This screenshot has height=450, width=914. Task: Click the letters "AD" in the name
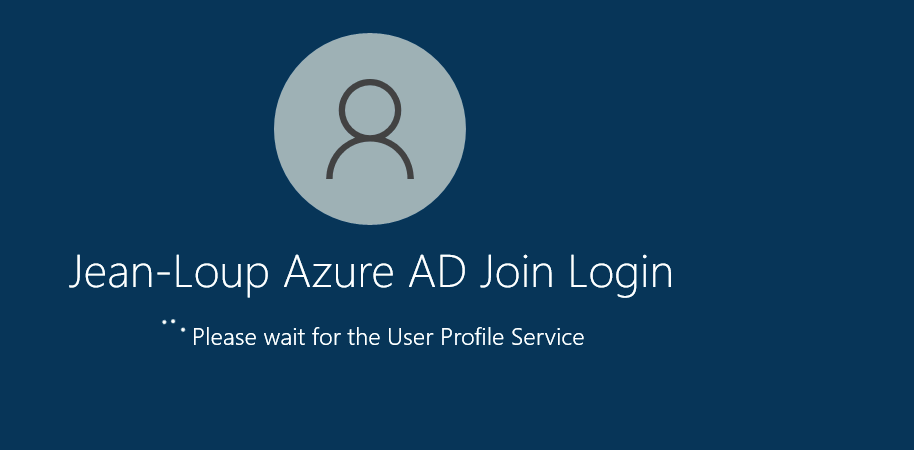pos(437,273)
